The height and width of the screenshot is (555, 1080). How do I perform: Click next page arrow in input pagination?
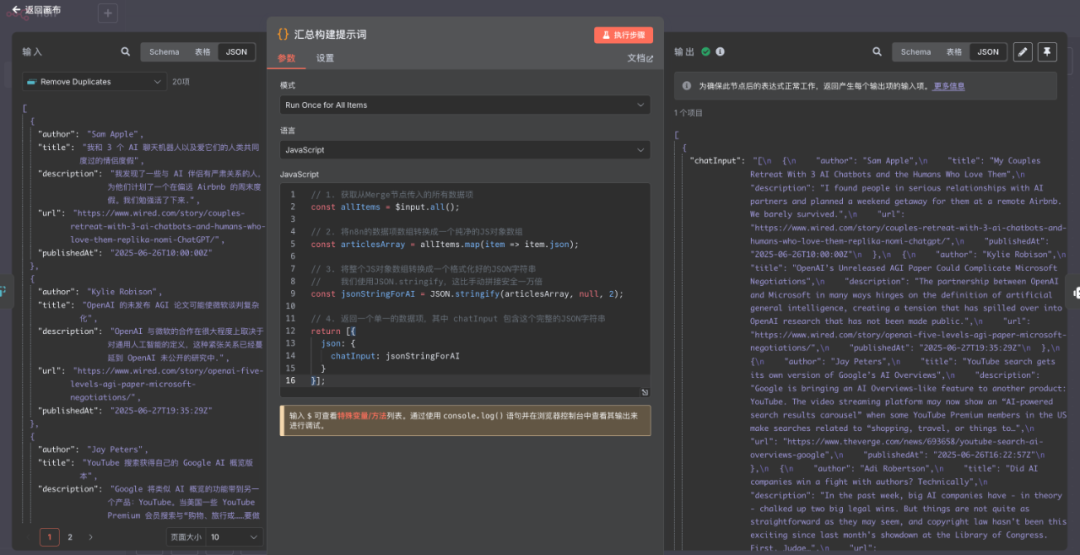90,537
